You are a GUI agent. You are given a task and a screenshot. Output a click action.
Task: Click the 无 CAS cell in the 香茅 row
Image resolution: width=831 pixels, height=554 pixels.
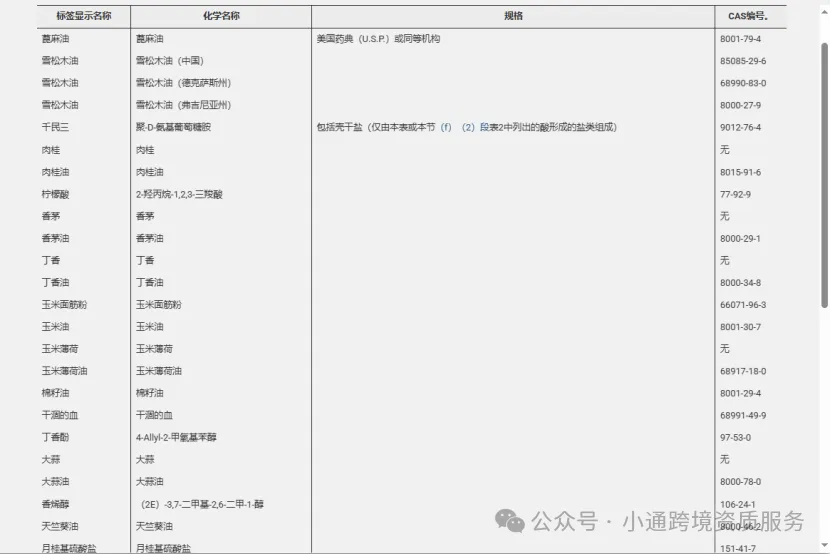click(724, 216)
